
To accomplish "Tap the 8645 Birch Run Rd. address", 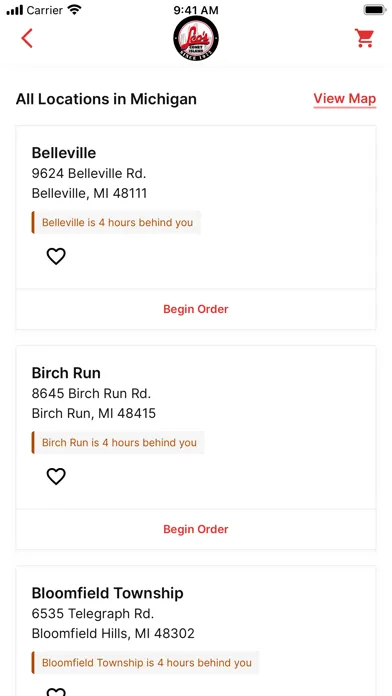I will tap(91, 393).
